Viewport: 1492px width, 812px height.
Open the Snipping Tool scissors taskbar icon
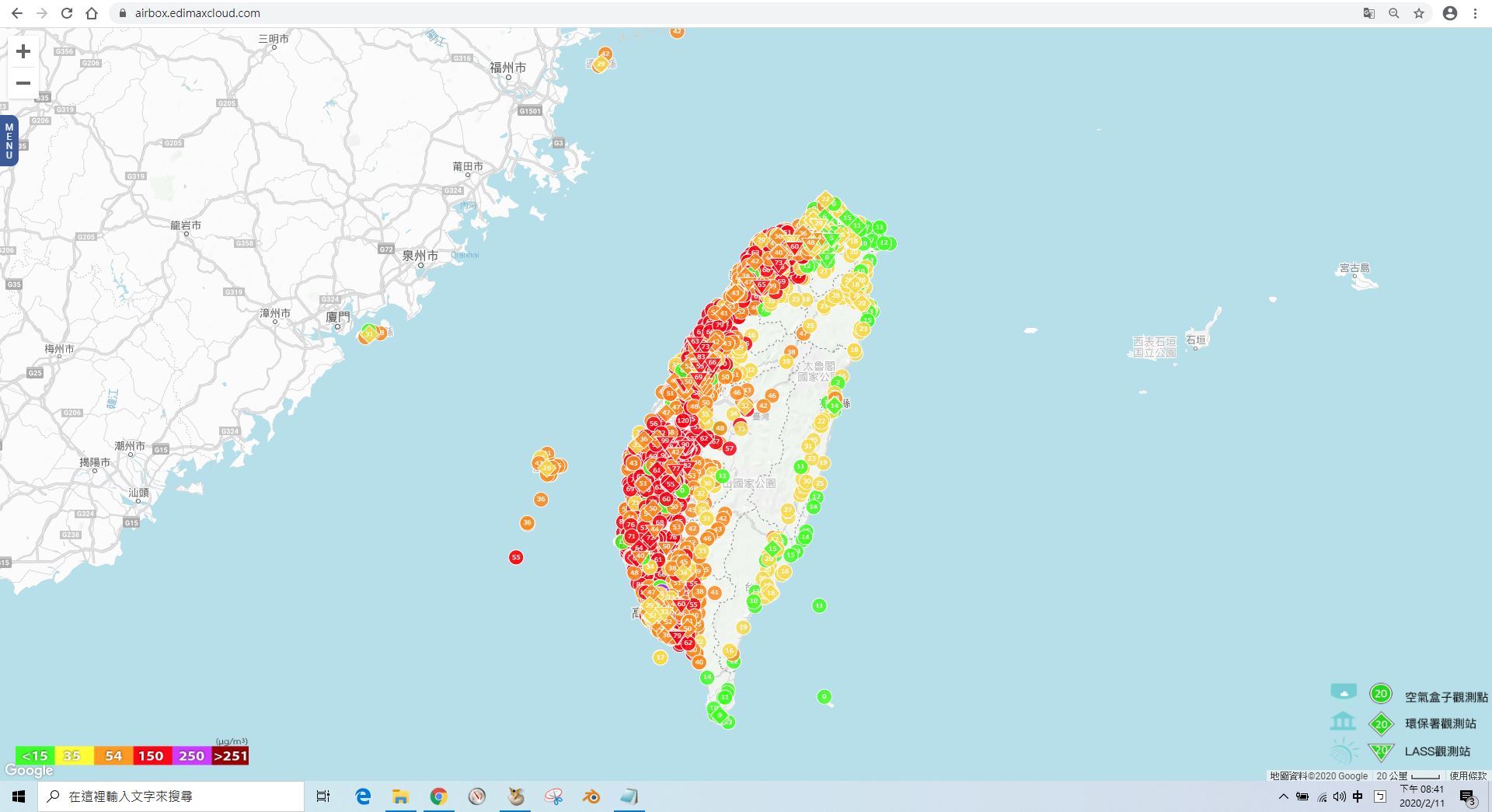(x=553, y=796)
